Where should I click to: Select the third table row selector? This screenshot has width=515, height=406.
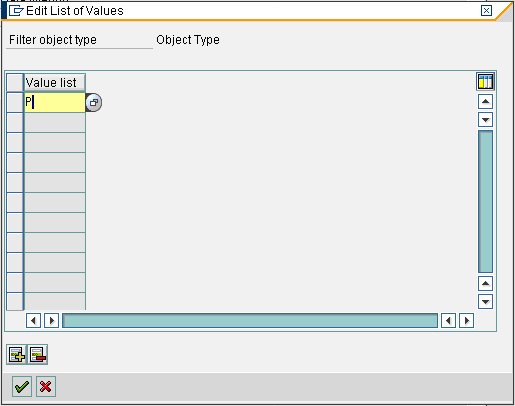point(15,142)
